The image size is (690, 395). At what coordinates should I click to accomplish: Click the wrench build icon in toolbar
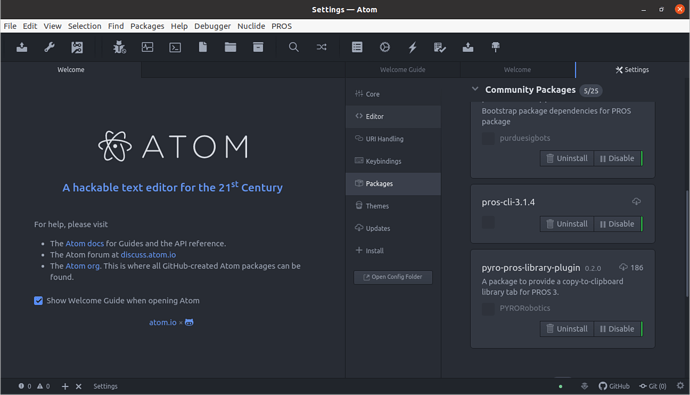(x=49, y=47)
